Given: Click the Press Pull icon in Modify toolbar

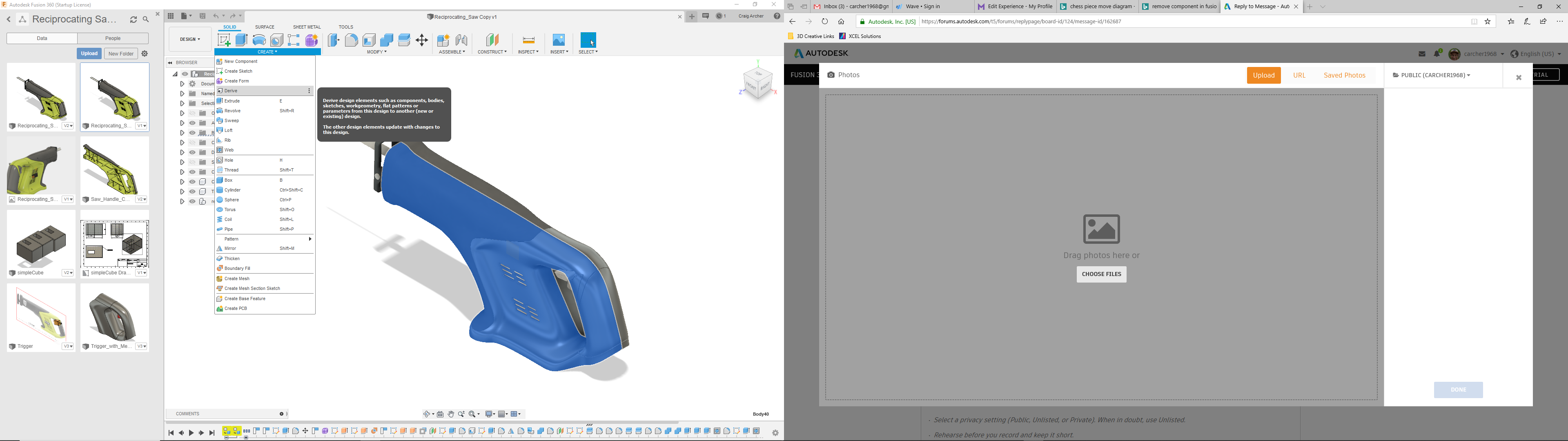Looking at the screenshot, I should [x=334, y=40].
